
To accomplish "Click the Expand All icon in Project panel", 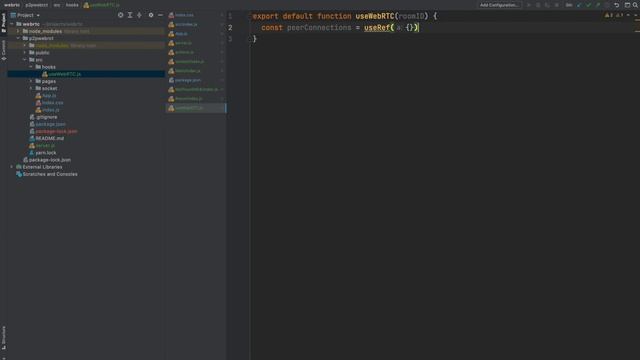I will pyautogui.click(x=130, y=15).
